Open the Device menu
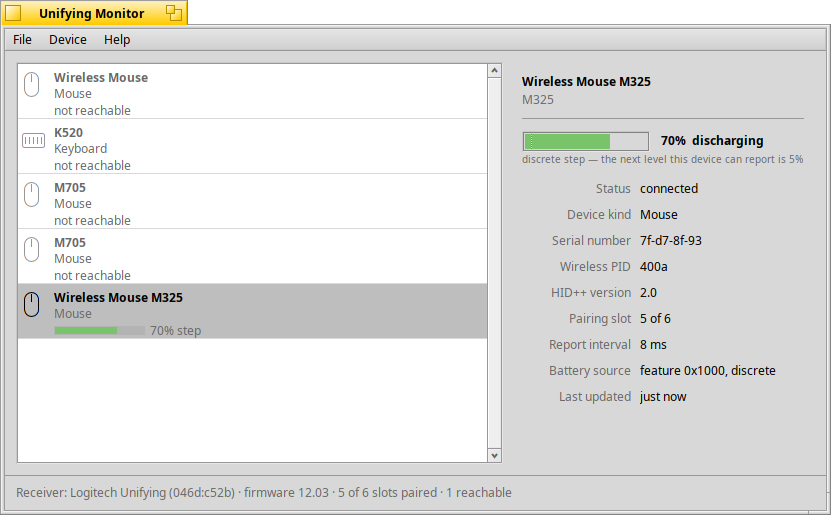This screenshot has height=515, width=831. tap(68, 40)
